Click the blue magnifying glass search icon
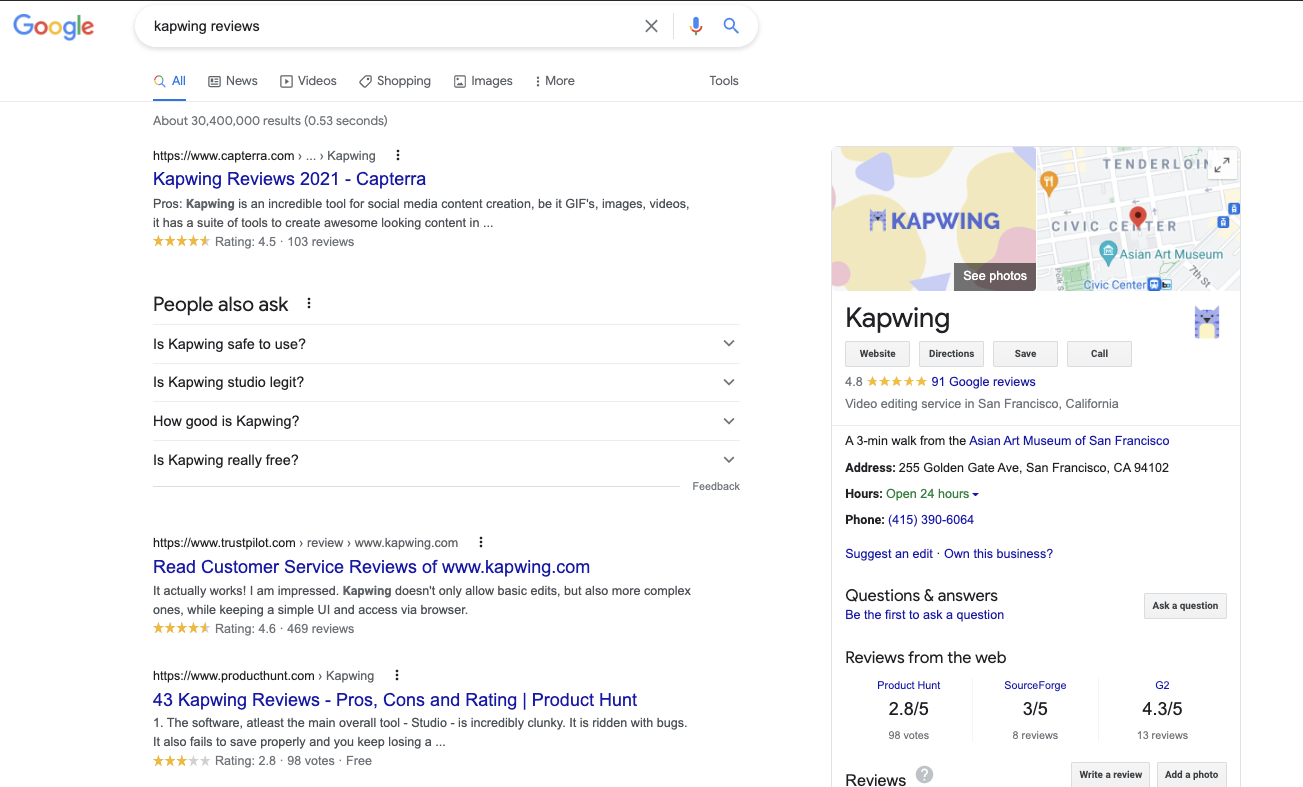This screenshot has height=787, width=1303. (x=731, y=27)
